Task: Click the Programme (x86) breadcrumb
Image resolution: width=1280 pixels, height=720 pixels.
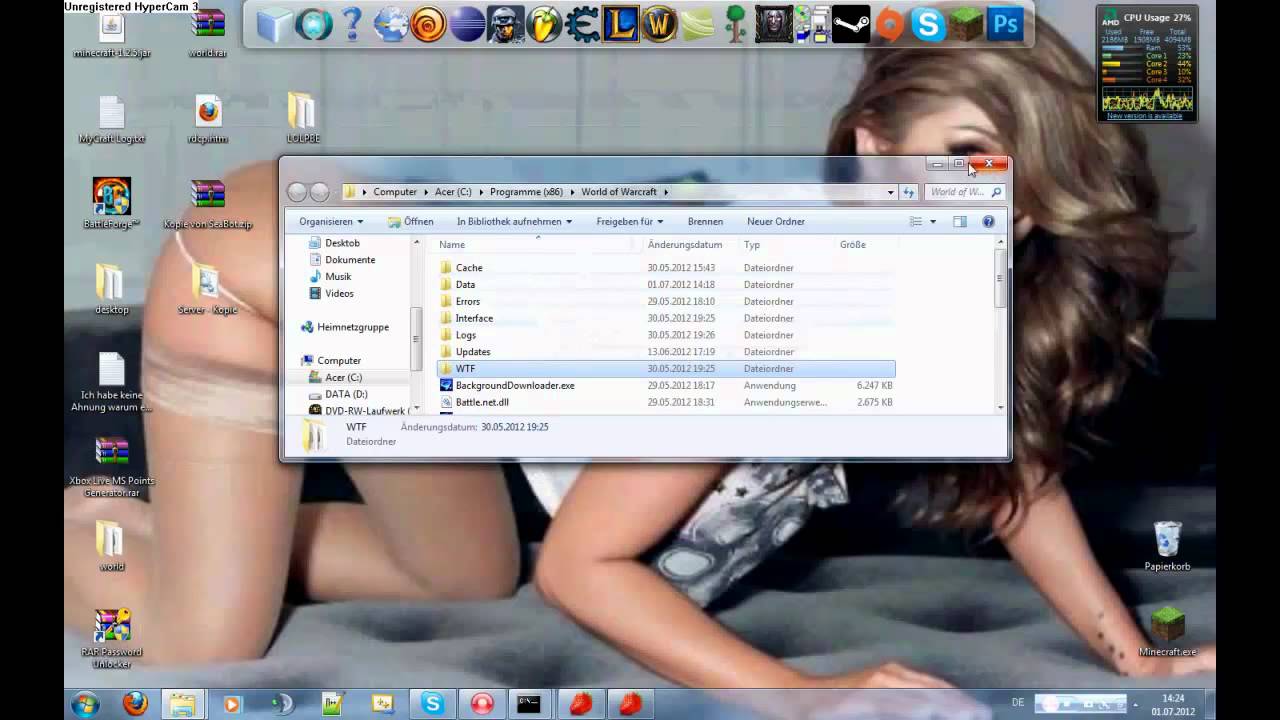Action: pyautogui.click(x=526, y=192)
